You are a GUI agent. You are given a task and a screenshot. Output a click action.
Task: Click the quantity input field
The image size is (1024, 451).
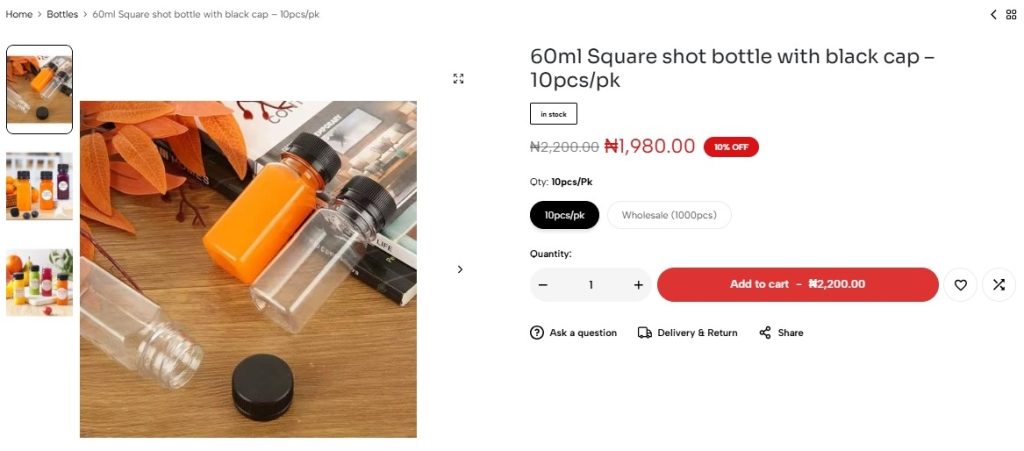[x=590, y=285]
